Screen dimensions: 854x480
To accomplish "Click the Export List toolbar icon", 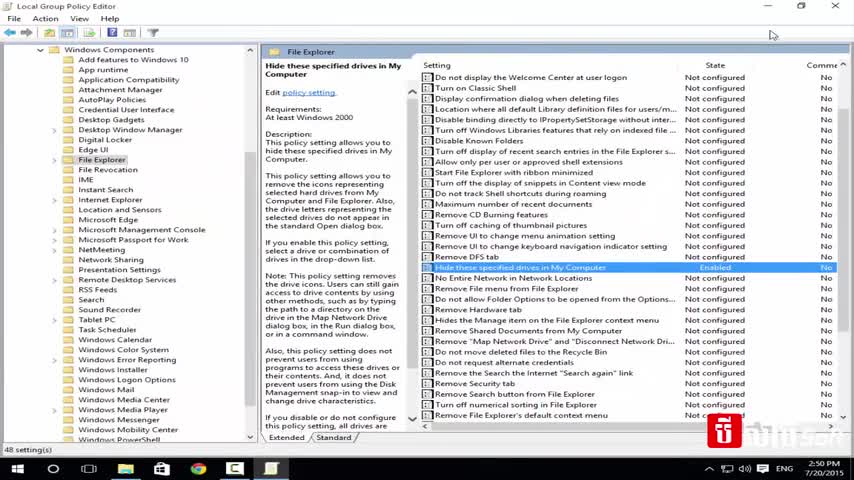I will pos(89,33).
